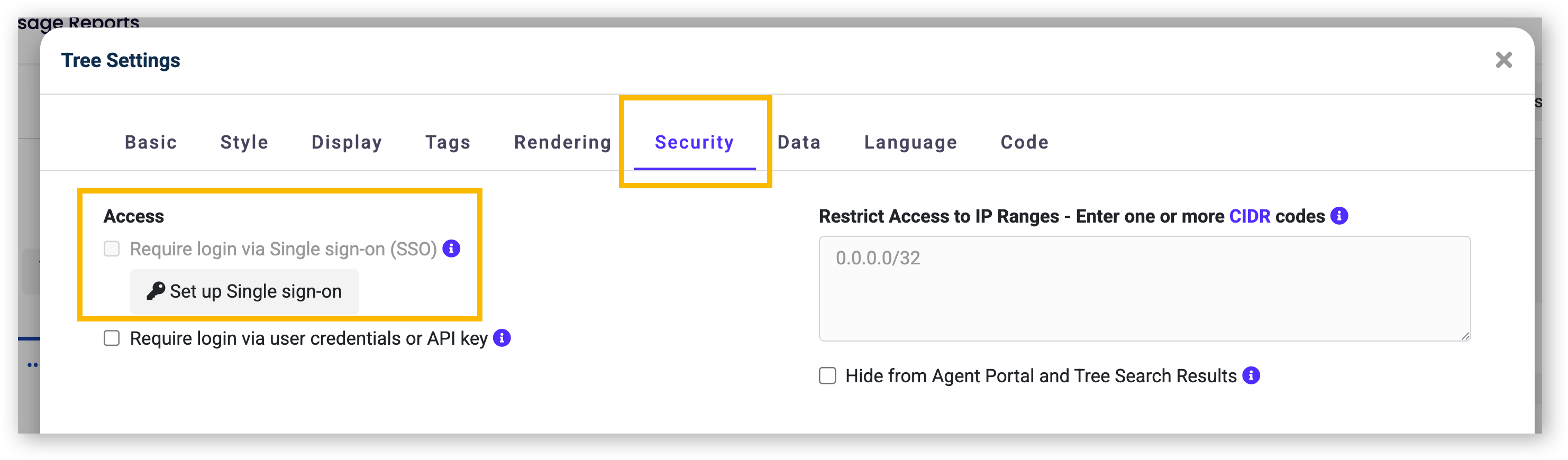Open the Language tab

tap(910, 142)
